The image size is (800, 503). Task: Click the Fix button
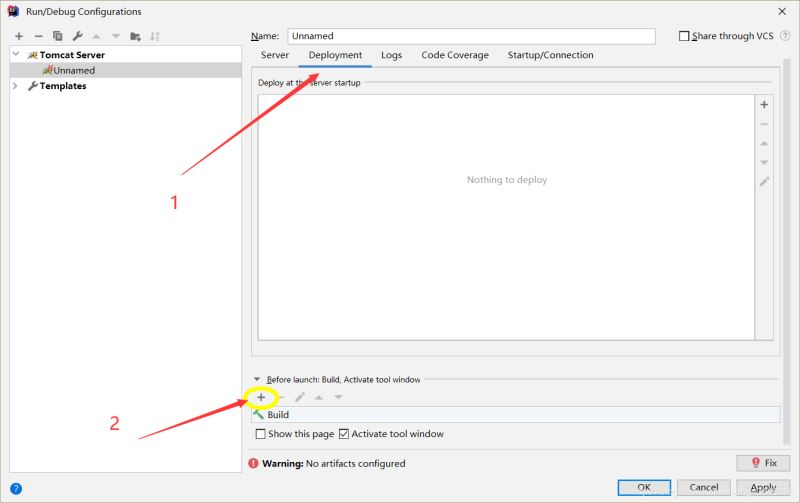762,463
